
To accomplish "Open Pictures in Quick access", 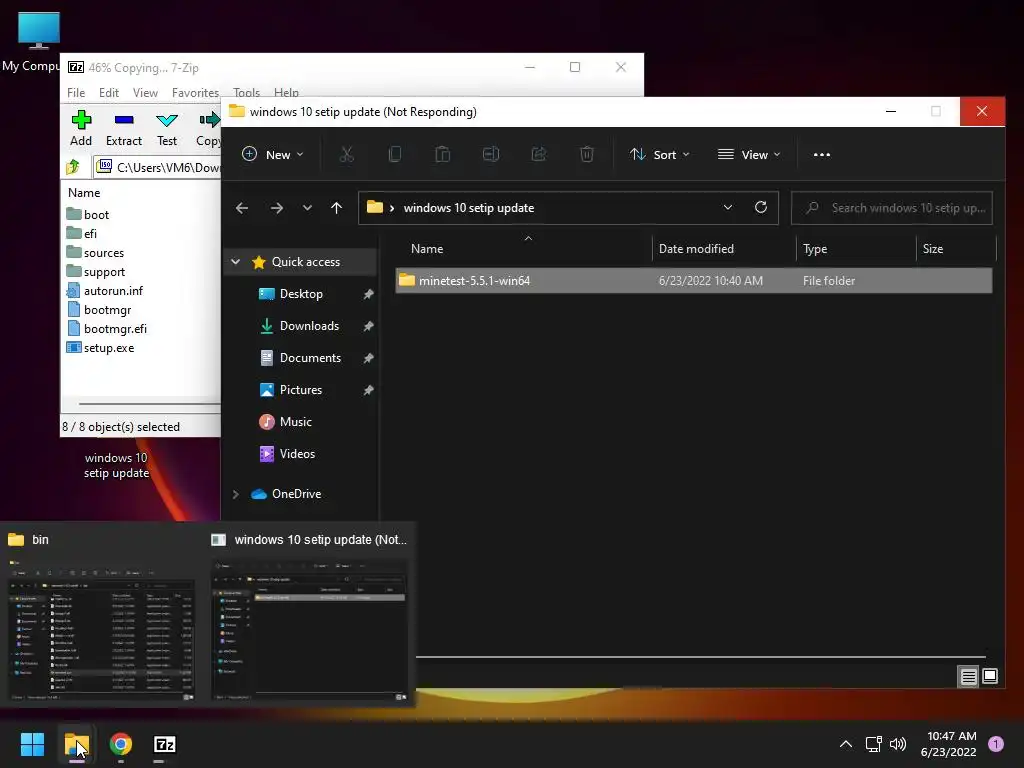I will click(300, 390).
